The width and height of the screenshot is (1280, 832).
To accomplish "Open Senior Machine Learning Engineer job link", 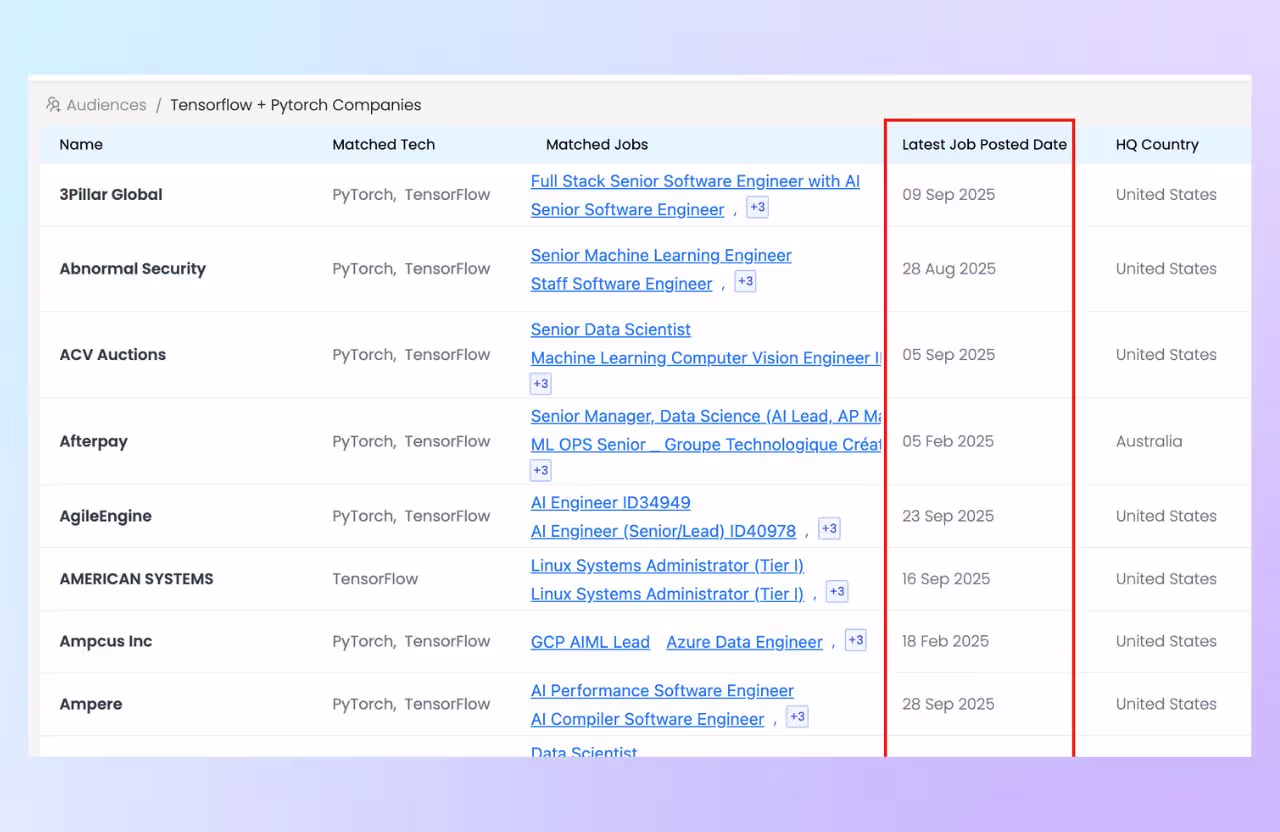I will coord(661,255).
